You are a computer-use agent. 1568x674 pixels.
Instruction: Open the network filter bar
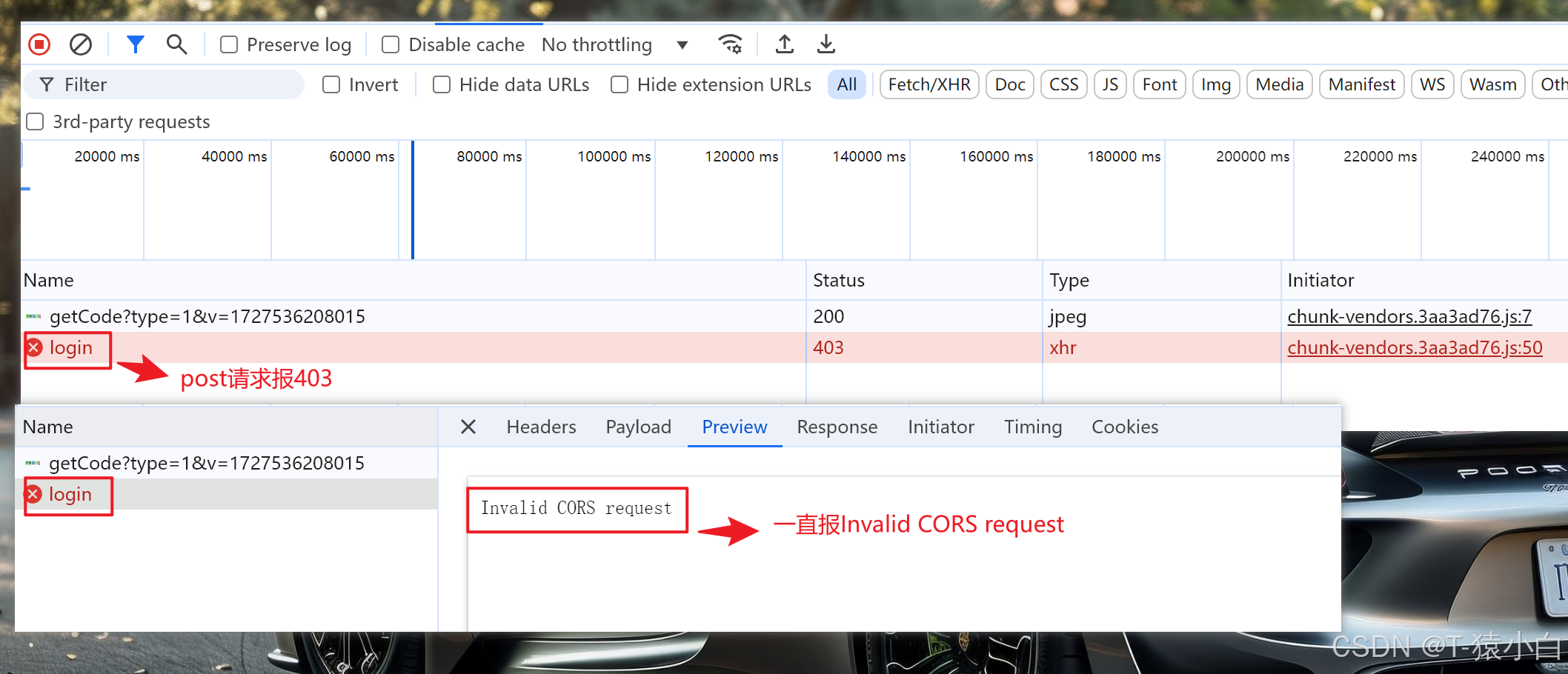pos(136,44)
